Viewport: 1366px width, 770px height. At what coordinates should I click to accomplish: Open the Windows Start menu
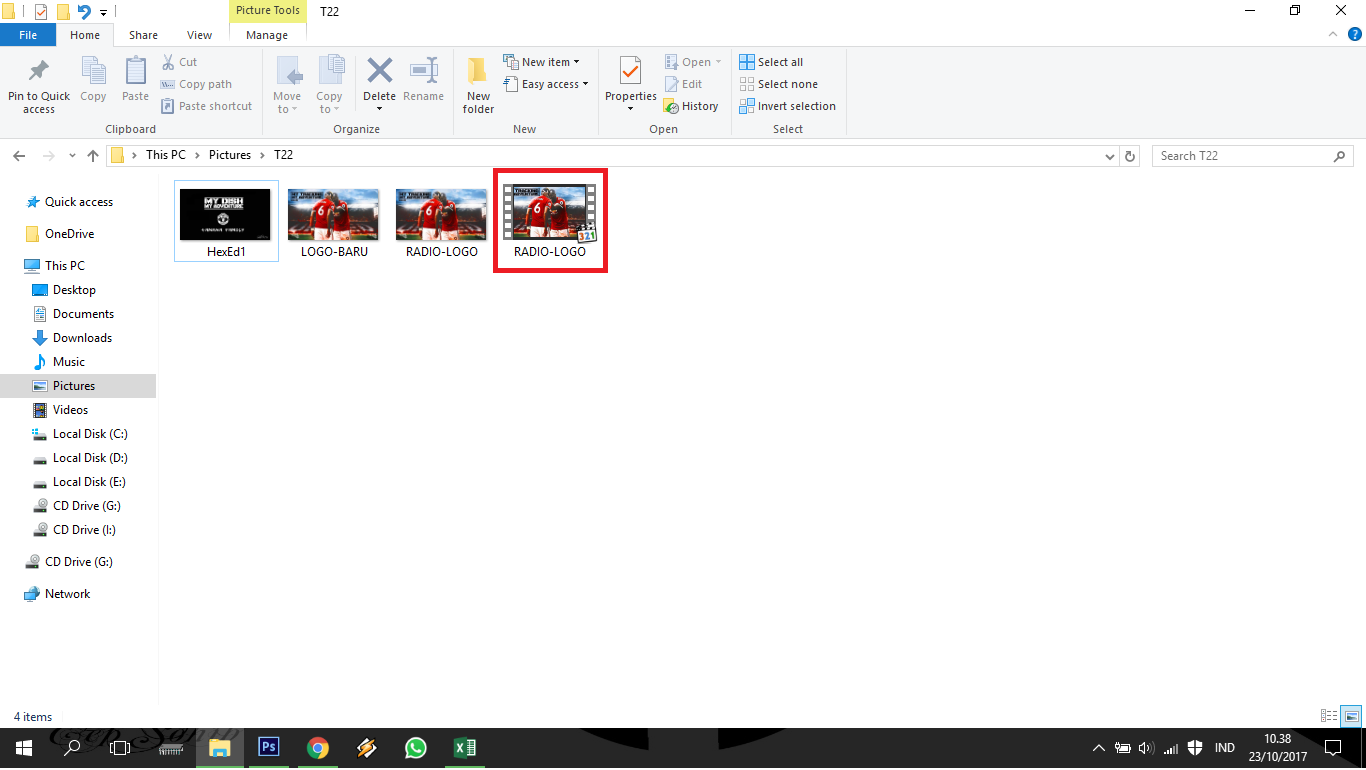pyautogui.click(x=23, y=747)
